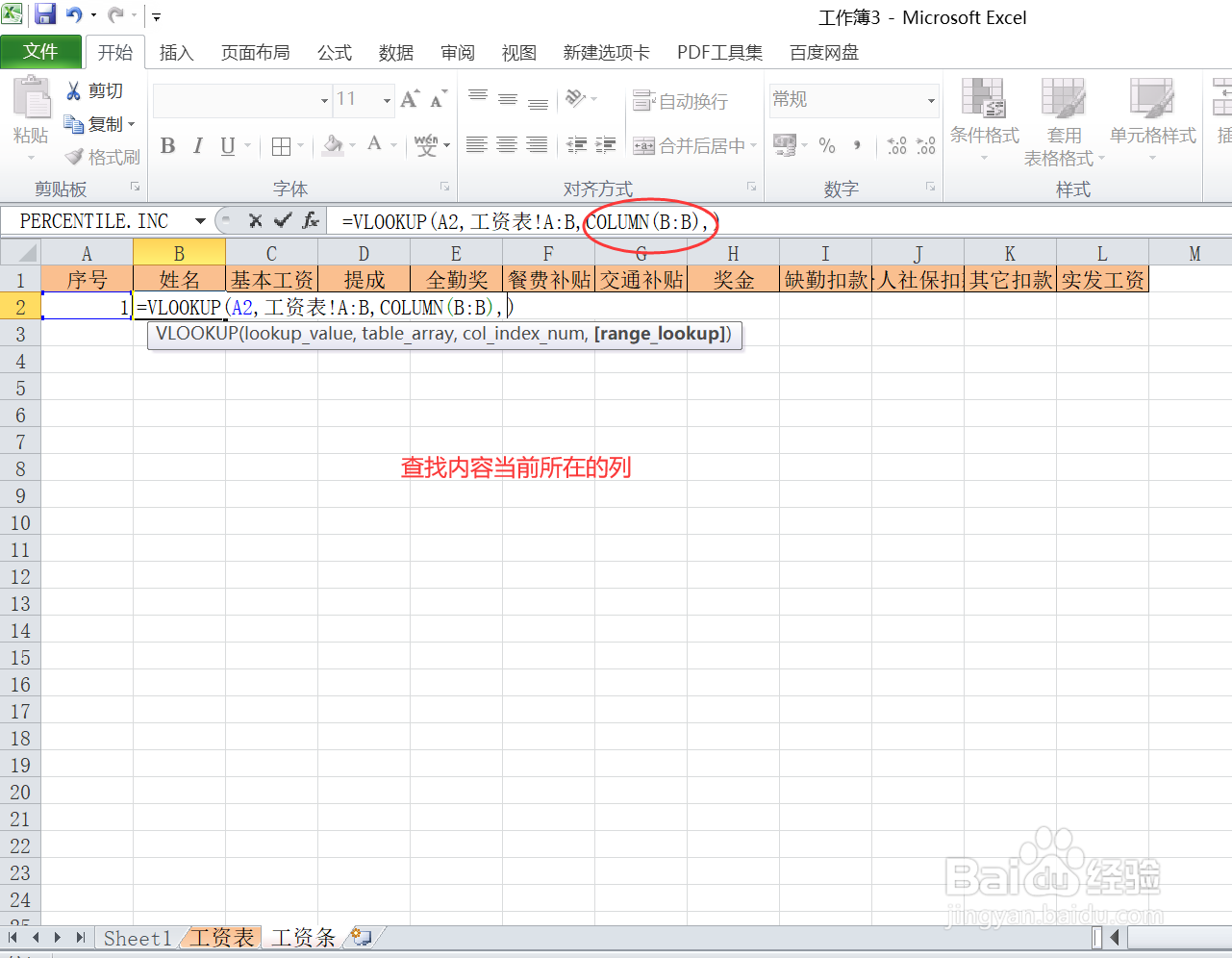Click the Redo arrow icon
Image resolution: width=1232 pixels, height=958 pixels.
point(115,15)
